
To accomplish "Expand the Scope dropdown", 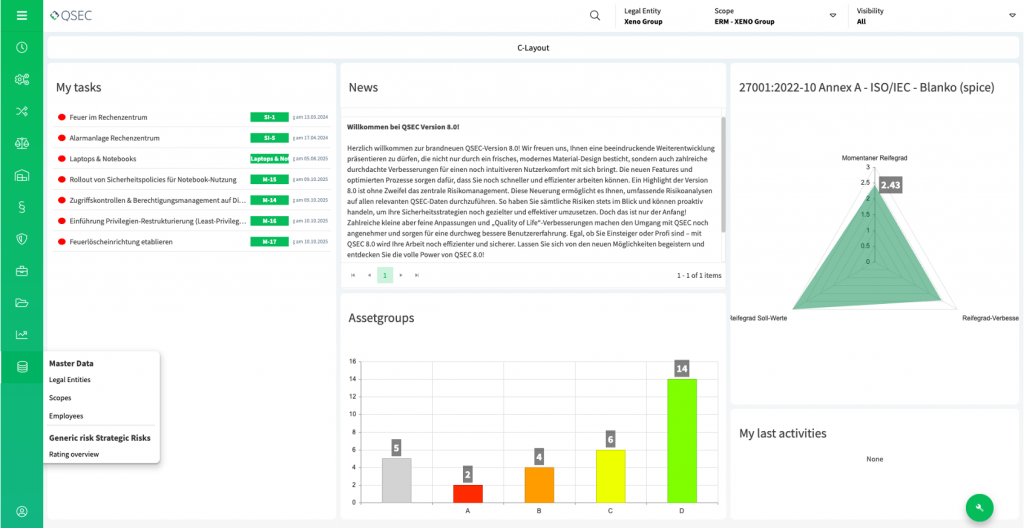I will click(832, 16).
